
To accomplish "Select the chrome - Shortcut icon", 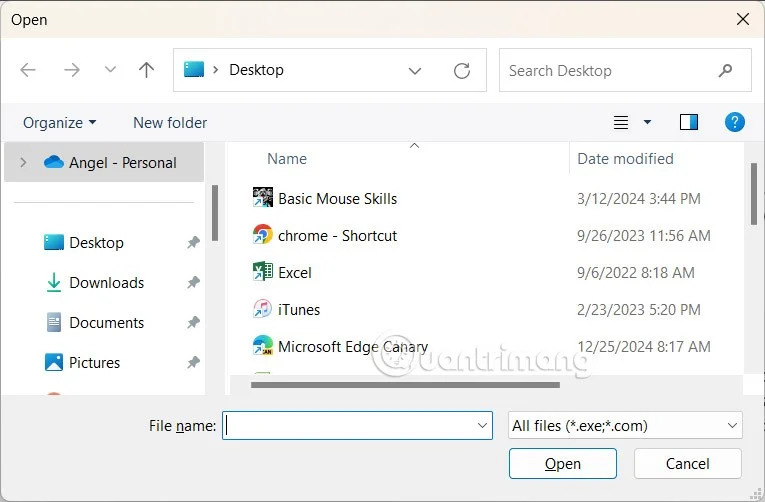I will (x=262, y=235).
